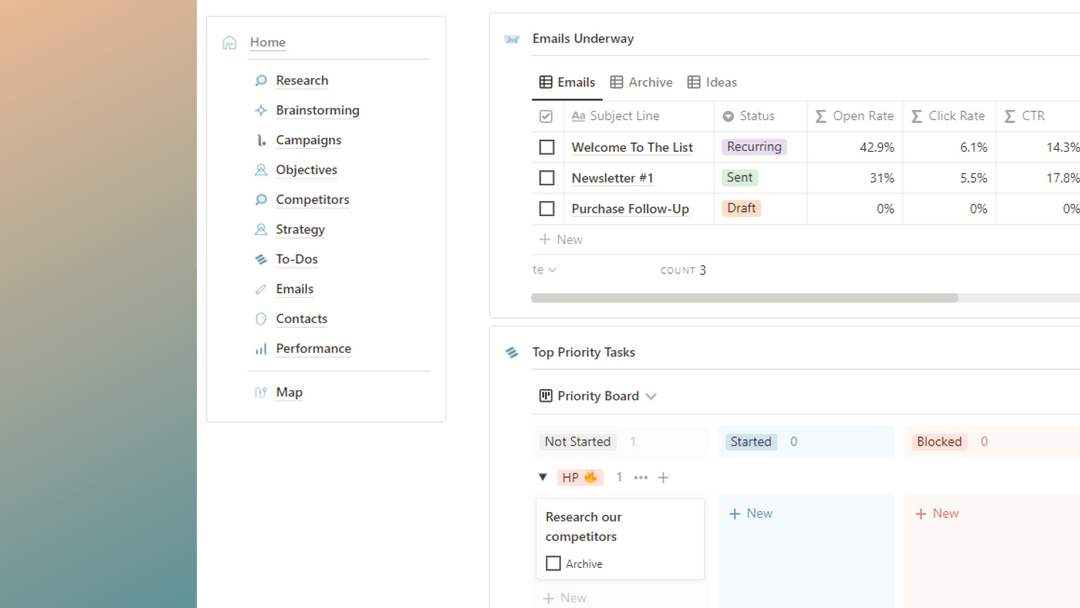The image size is (1080, 608).
Task: Click the Emails Underway page icon
Action: pyautogui.click(x=512, y=37)
